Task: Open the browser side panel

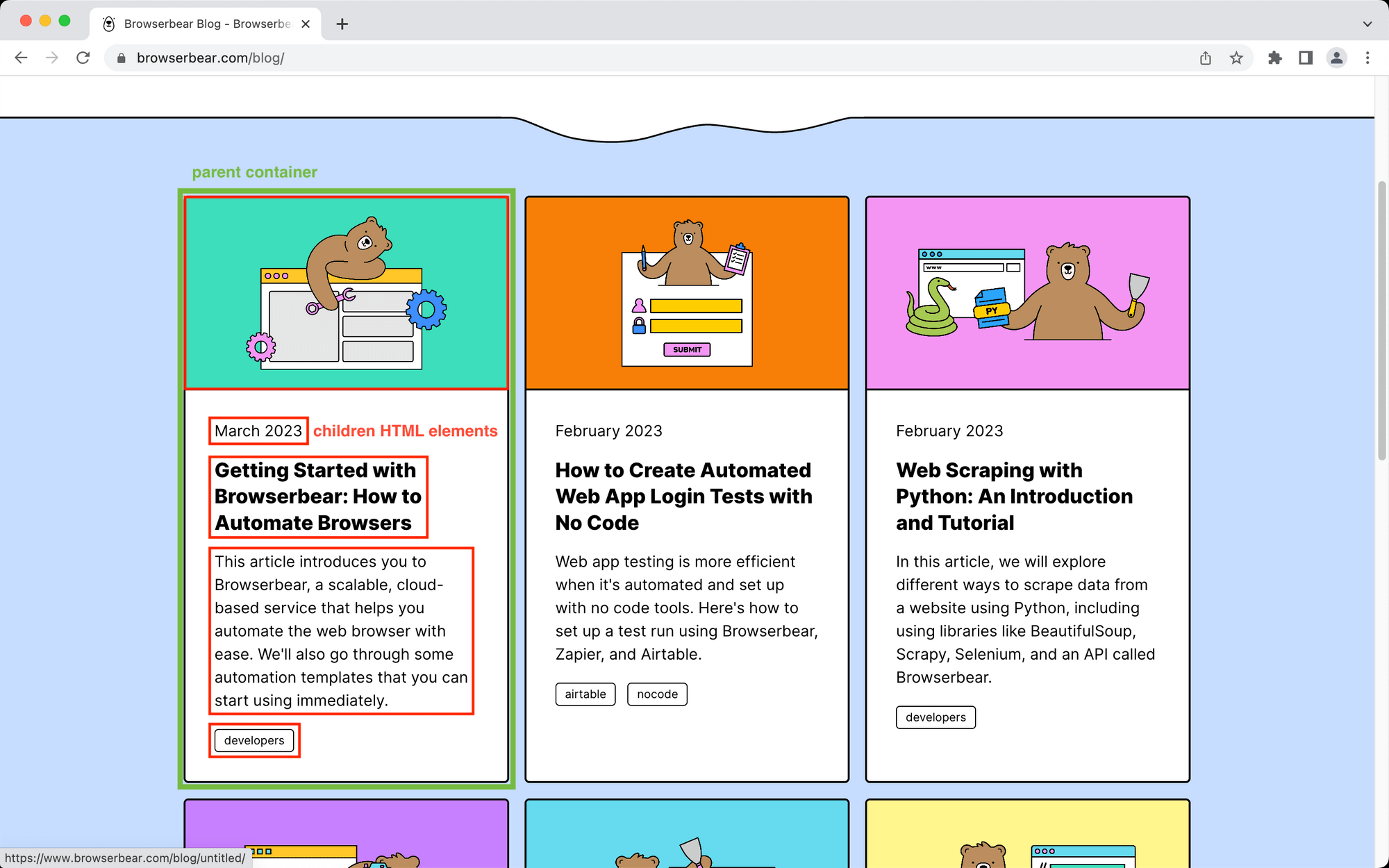Action: 1306,58
